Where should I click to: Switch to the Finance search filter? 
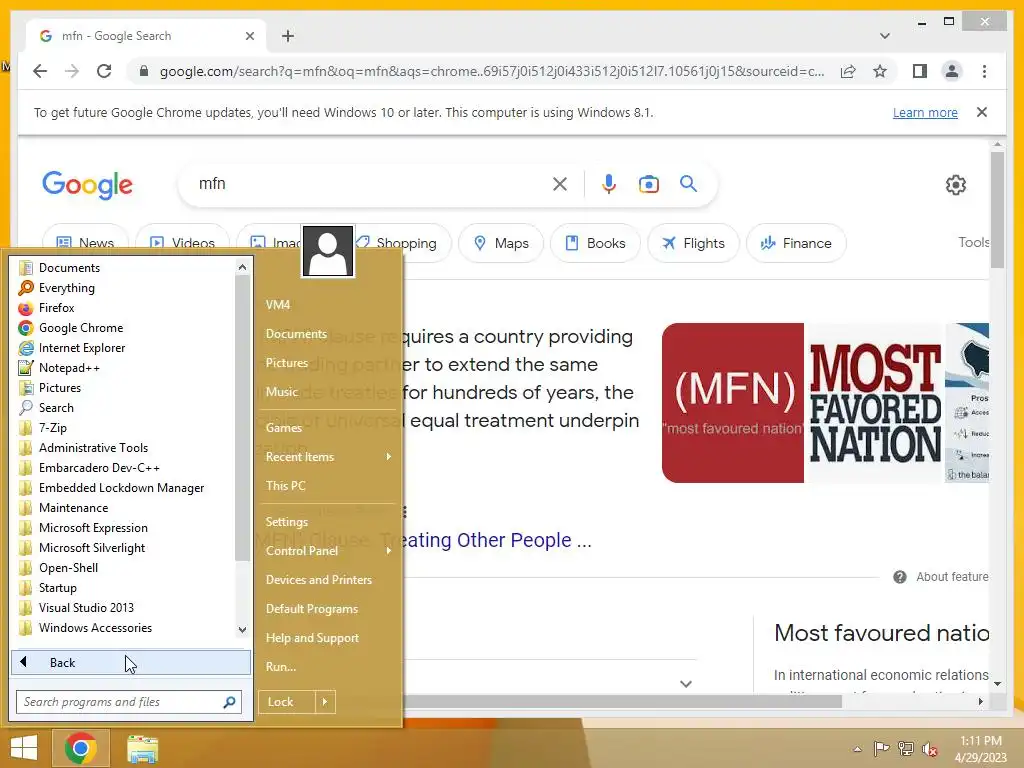(796, 243)
